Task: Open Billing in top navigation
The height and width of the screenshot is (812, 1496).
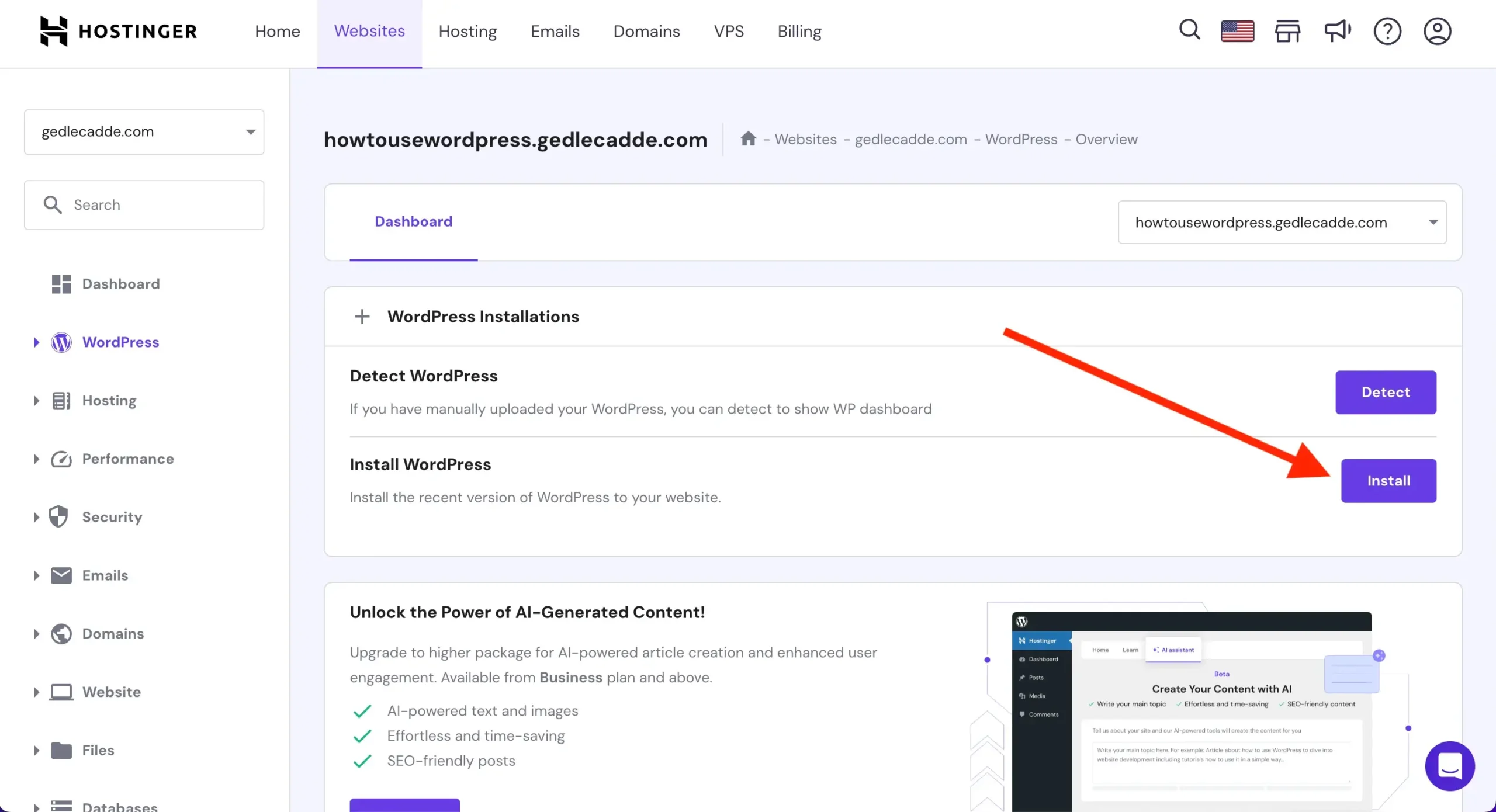Action: (799, 31)
